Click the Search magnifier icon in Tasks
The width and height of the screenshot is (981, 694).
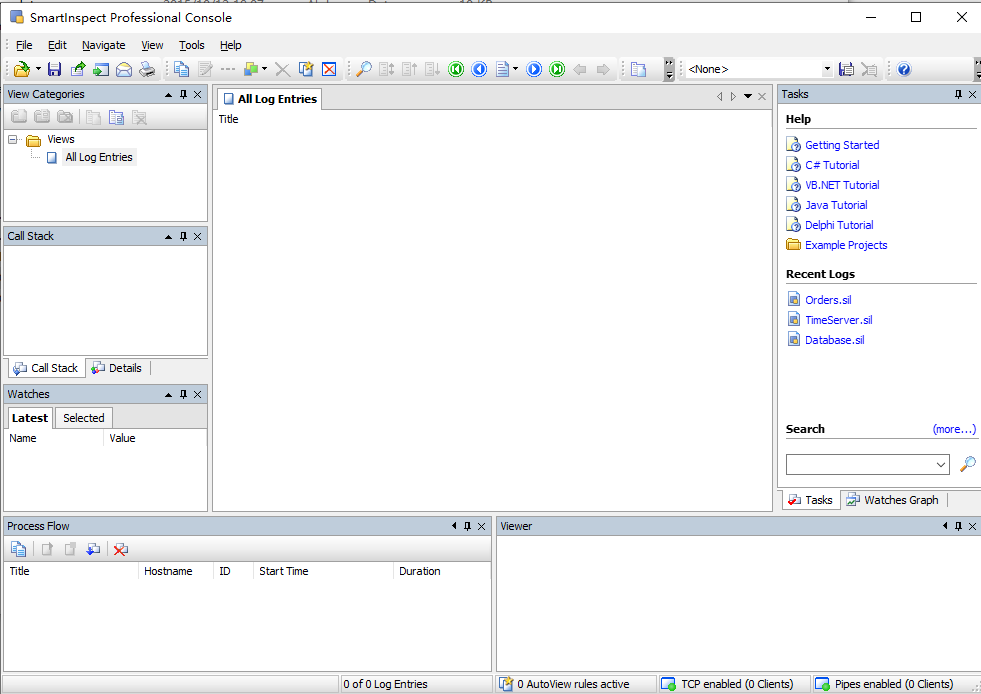pos(967,464)
